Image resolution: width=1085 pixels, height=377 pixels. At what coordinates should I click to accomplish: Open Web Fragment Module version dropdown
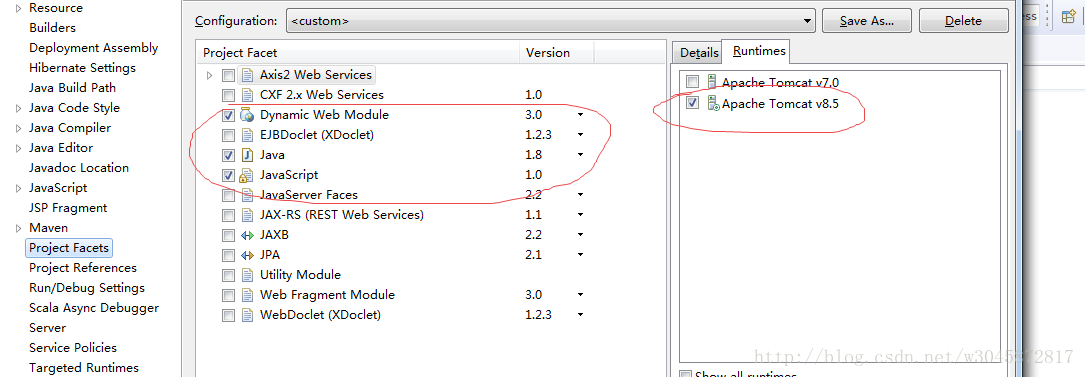[x=581, y=295]
